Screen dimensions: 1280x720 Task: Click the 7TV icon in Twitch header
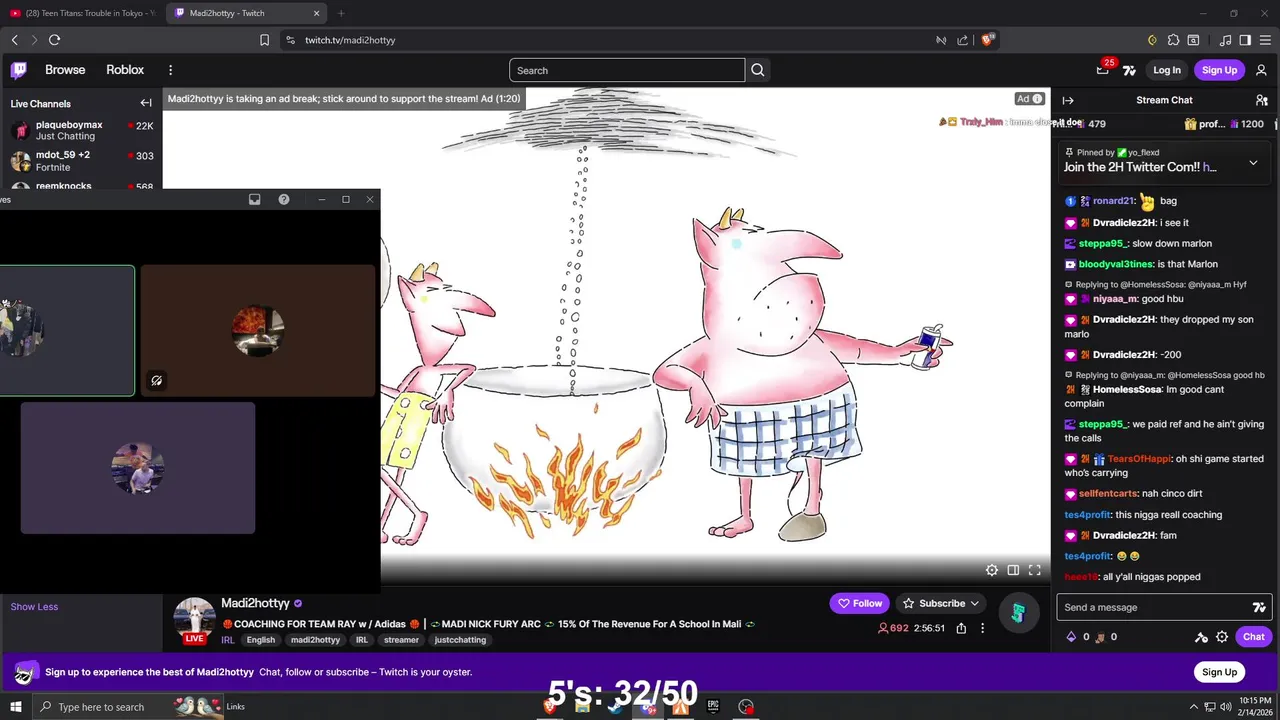click(1130, 70)
